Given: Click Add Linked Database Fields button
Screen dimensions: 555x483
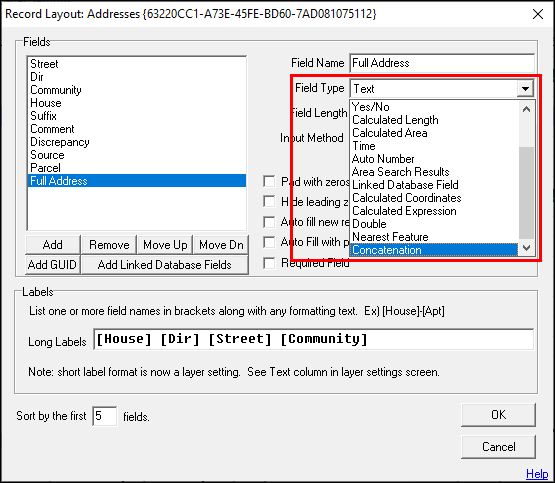Looking at the screenshot, I should coord(165,265).
